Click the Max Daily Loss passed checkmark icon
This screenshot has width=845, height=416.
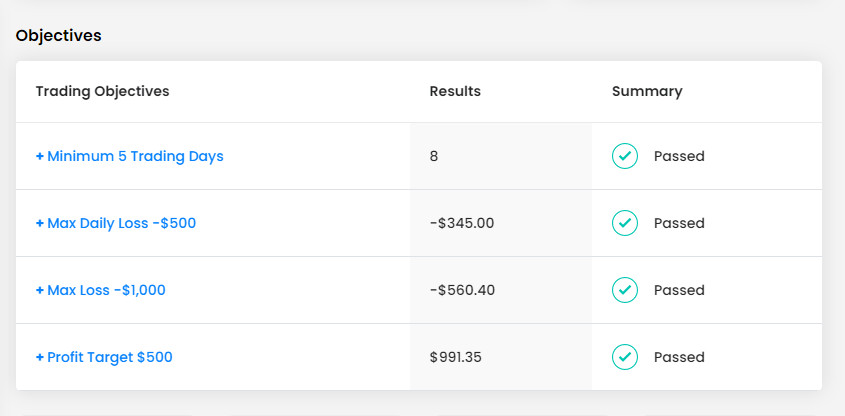tap(625, 223)
